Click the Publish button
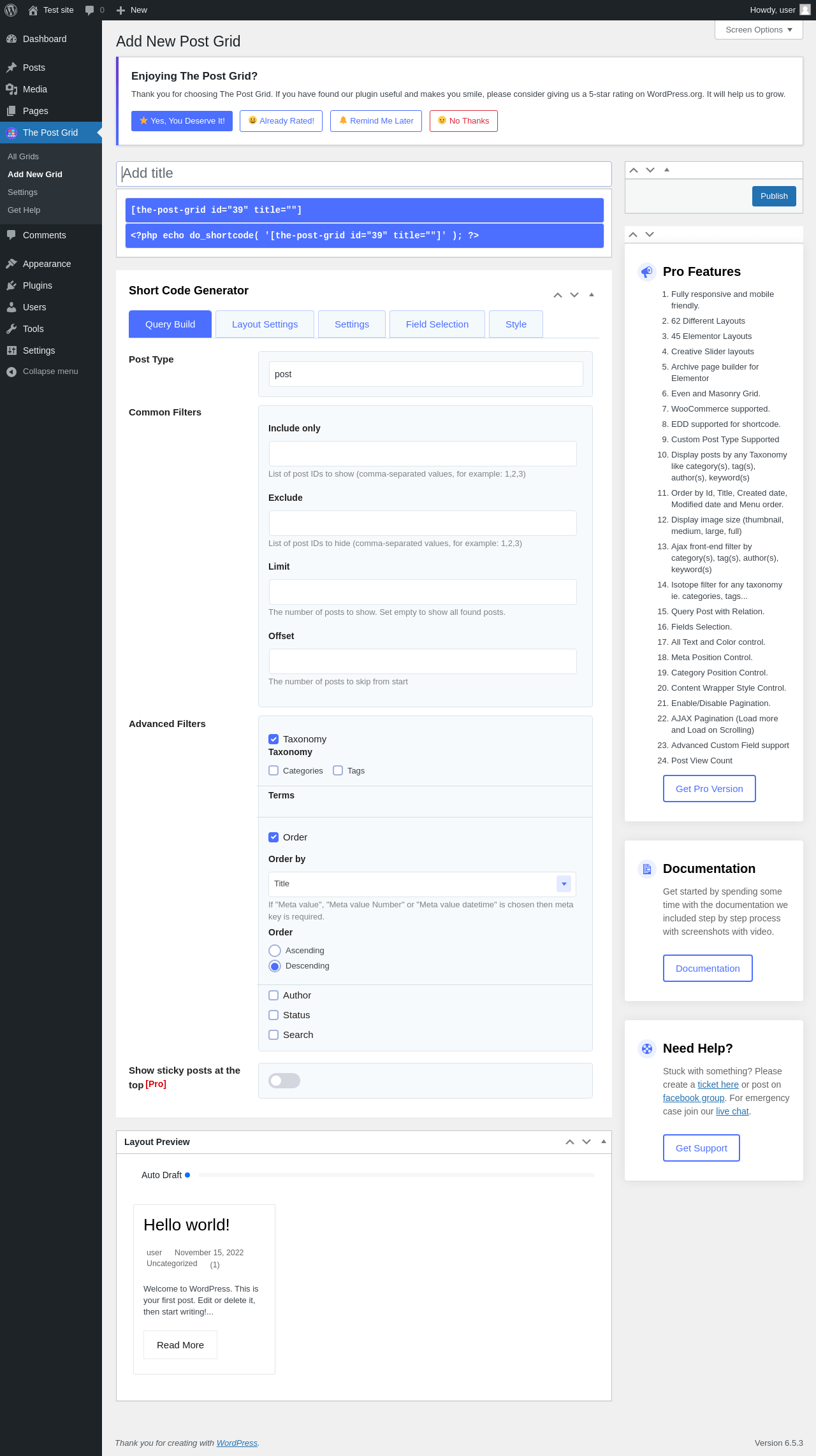 774,196
